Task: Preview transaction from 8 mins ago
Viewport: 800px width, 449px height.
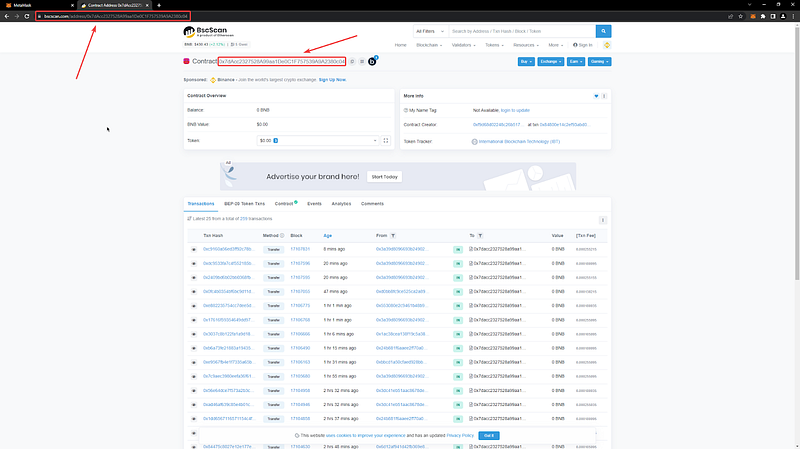Action: point(193,250)
